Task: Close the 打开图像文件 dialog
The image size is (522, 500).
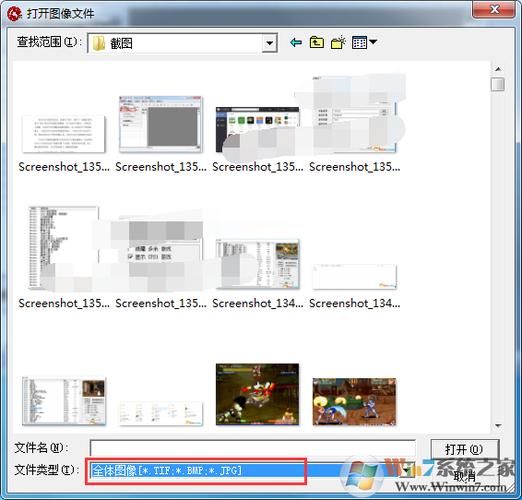Action: pyautogui.click(x=495, y=9)
